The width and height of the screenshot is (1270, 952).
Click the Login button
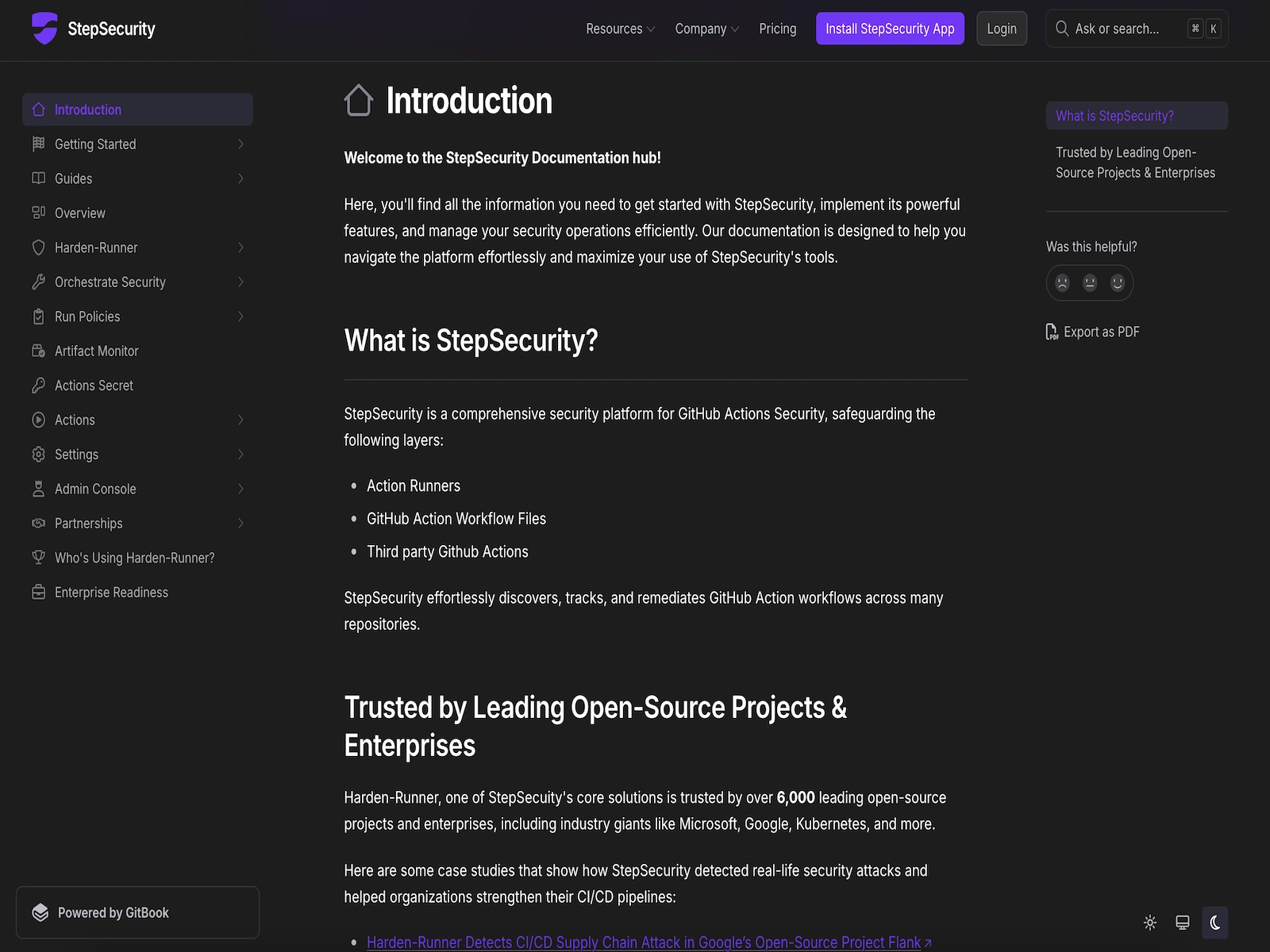coord(1002,29)
